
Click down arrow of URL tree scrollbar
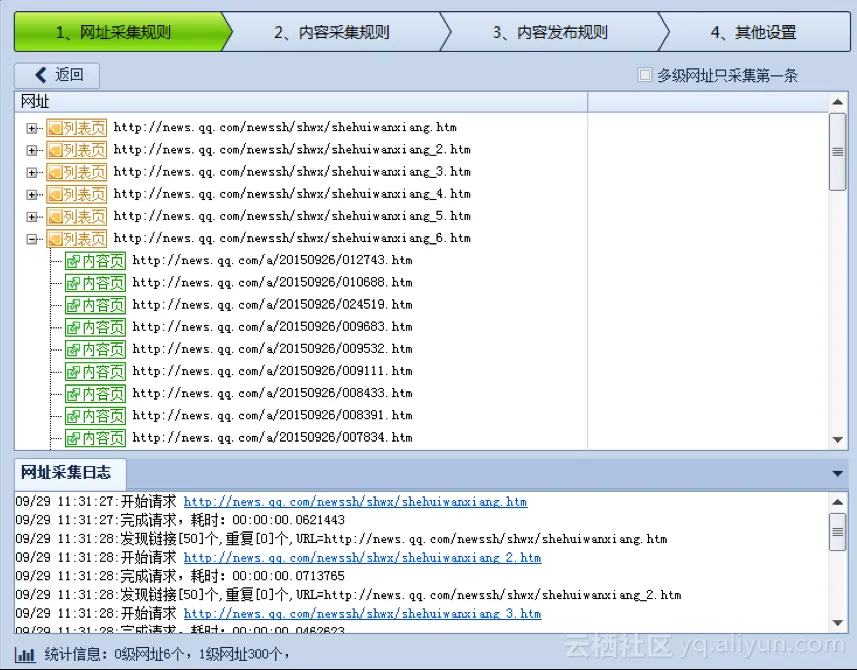(837, 439)
